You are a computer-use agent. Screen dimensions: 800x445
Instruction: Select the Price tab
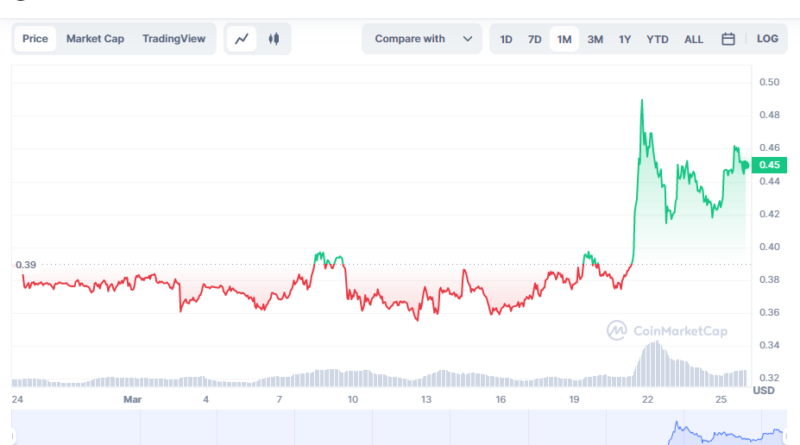pyautogui.click(x=35, y=39)
